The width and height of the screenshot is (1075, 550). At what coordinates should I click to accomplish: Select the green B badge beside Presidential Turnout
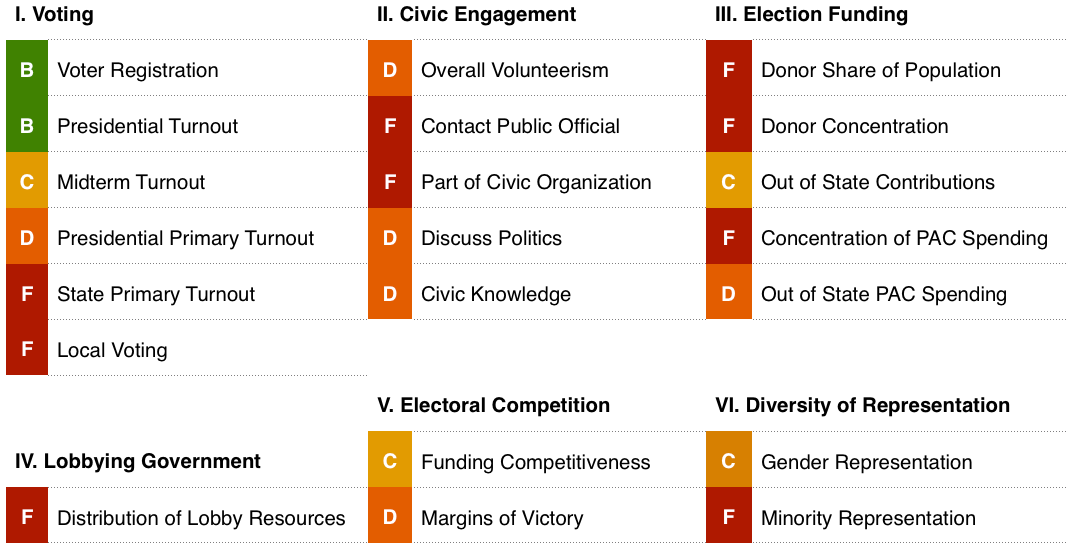coord(27,126)
